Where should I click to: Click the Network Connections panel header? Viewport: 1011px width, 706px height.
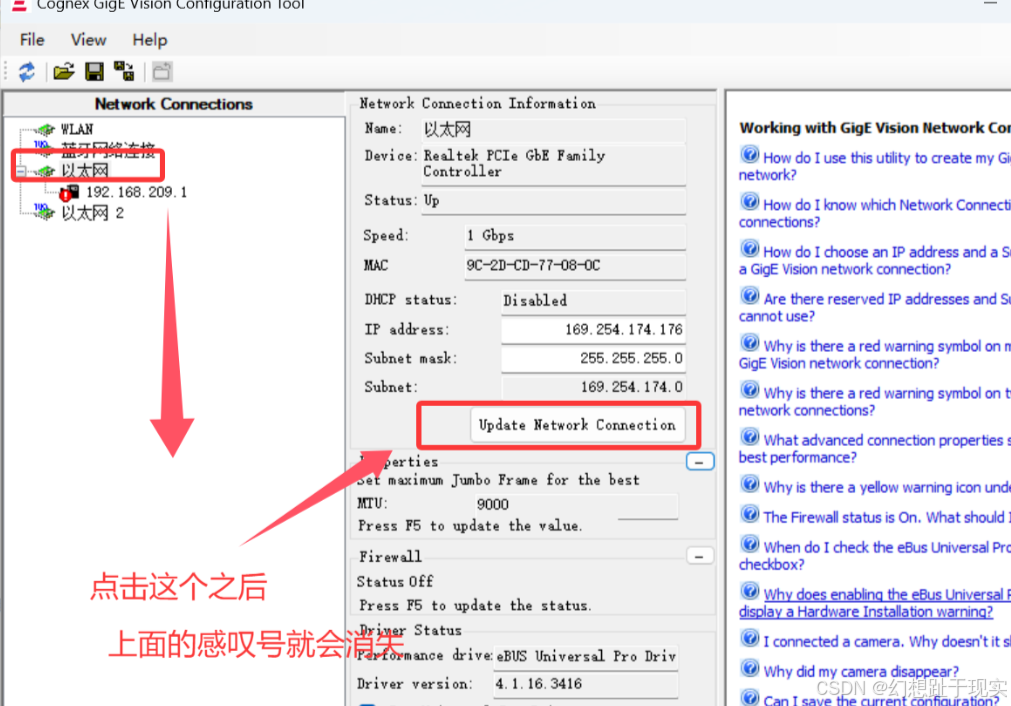click(x=173, y=104)
